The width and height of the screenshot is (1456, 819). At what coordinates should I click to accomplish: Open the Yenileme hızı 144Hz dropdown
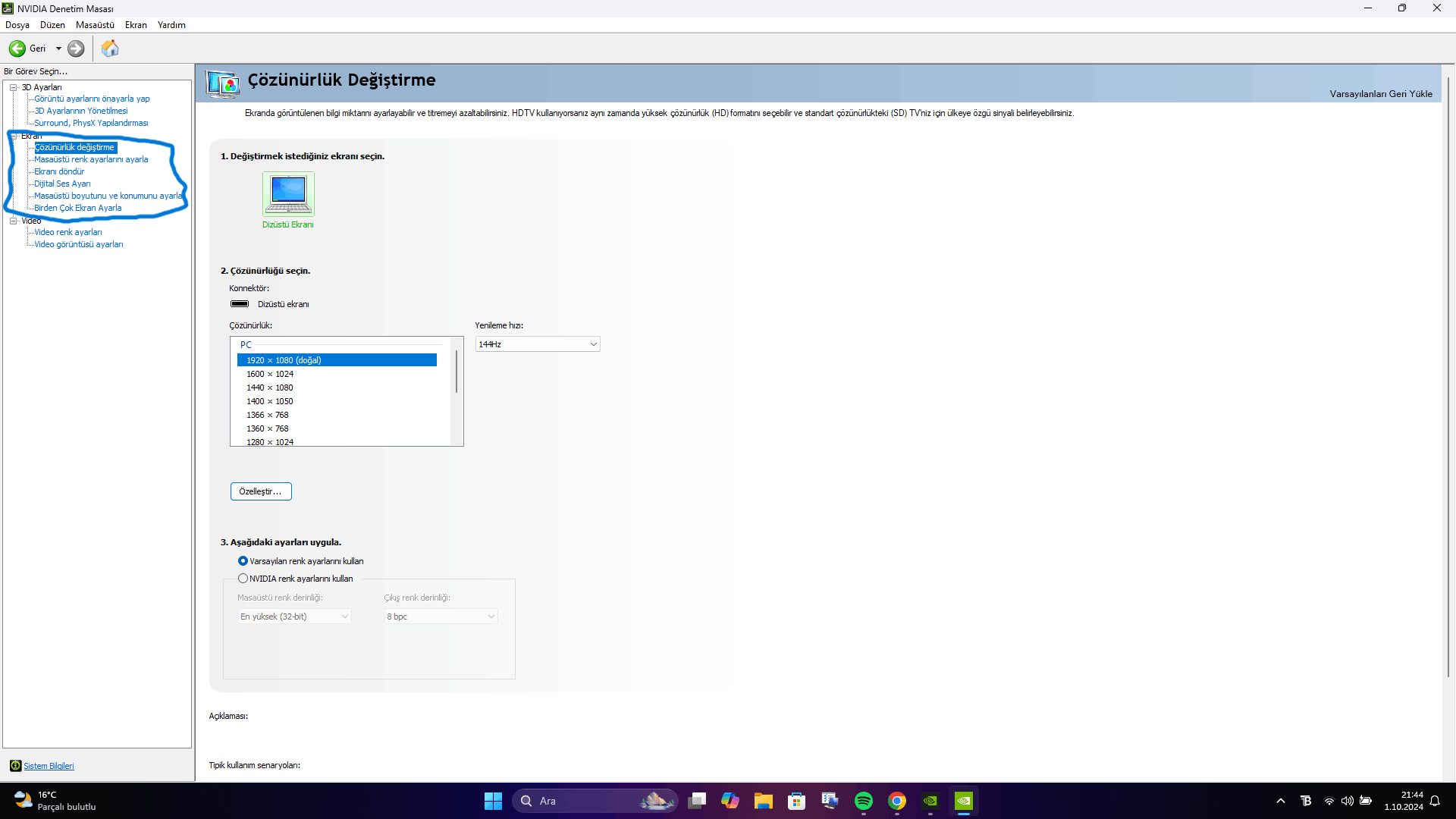tap(537, 344)
